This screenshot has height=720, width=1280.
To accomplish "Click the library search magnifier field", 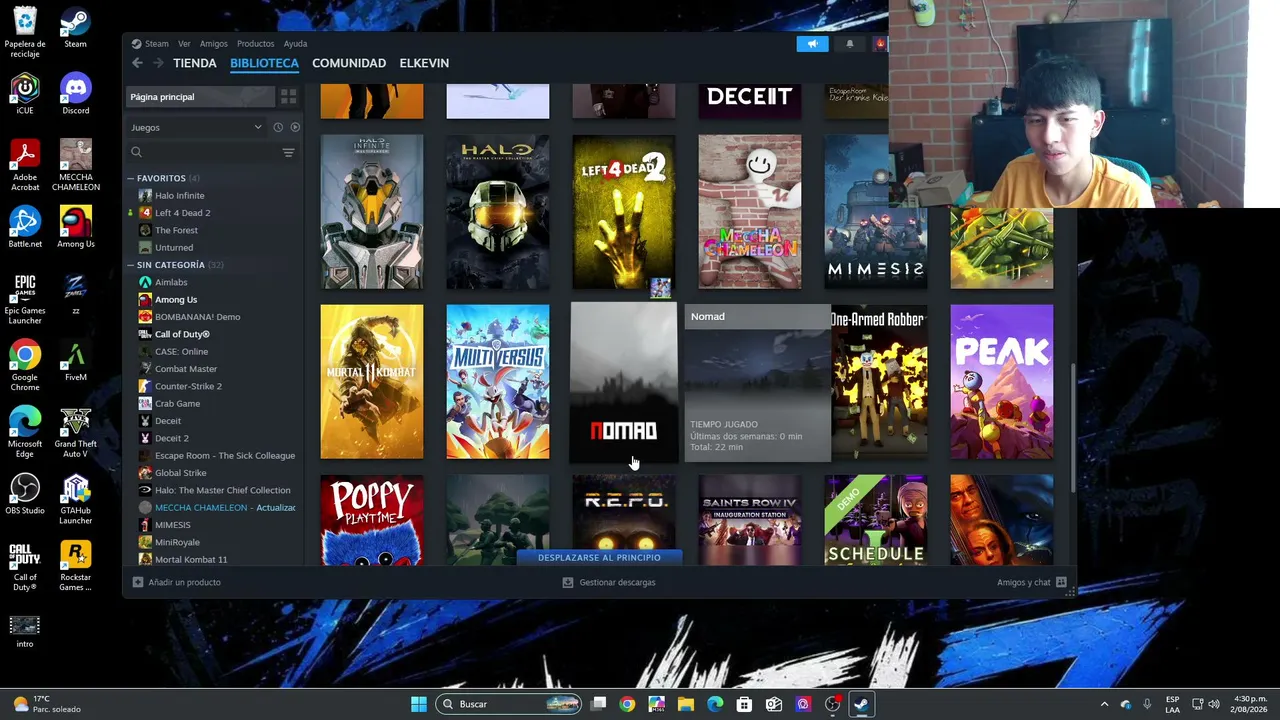I will click(x=203, y=152).
